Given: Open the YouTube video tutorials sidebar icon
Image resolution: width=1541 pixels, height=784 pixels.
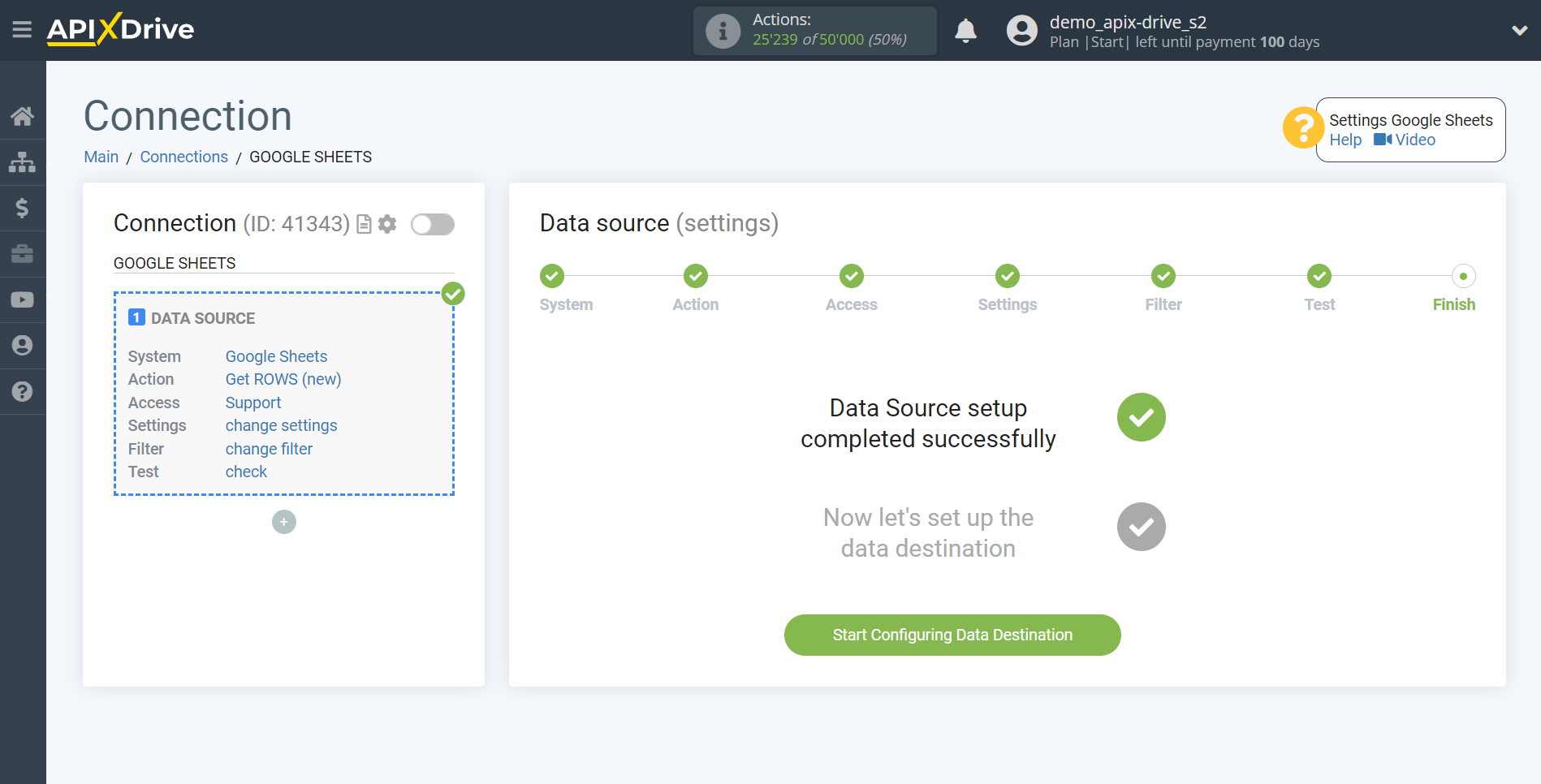Looking at the screenshot, I should pyautogui.click(x=23, y=299).
